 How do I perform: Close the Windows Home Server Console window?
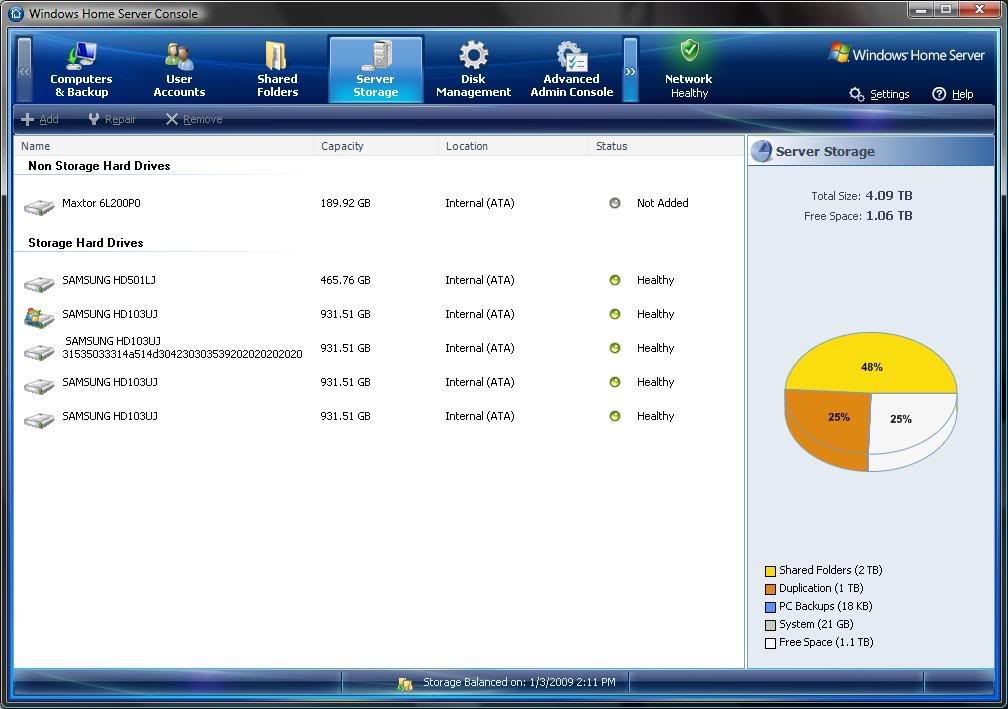click(980, 10)
